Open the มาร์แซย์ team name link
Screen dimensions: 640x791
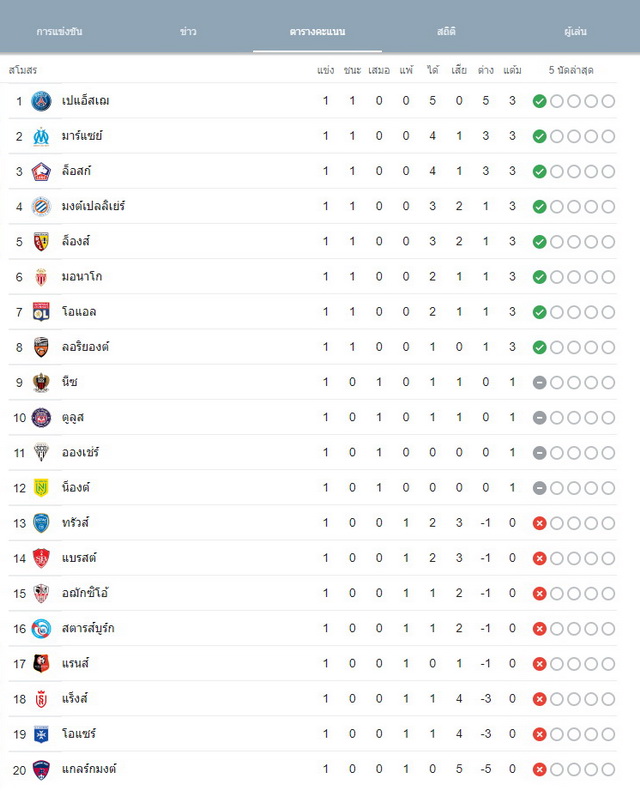(82, 136)
